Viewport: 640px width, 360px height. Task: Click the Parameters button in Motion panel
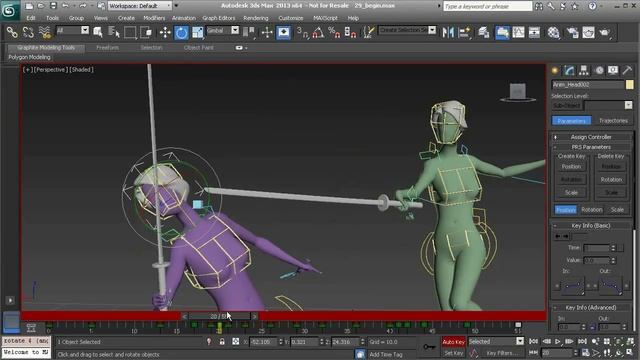click(571, 121)
